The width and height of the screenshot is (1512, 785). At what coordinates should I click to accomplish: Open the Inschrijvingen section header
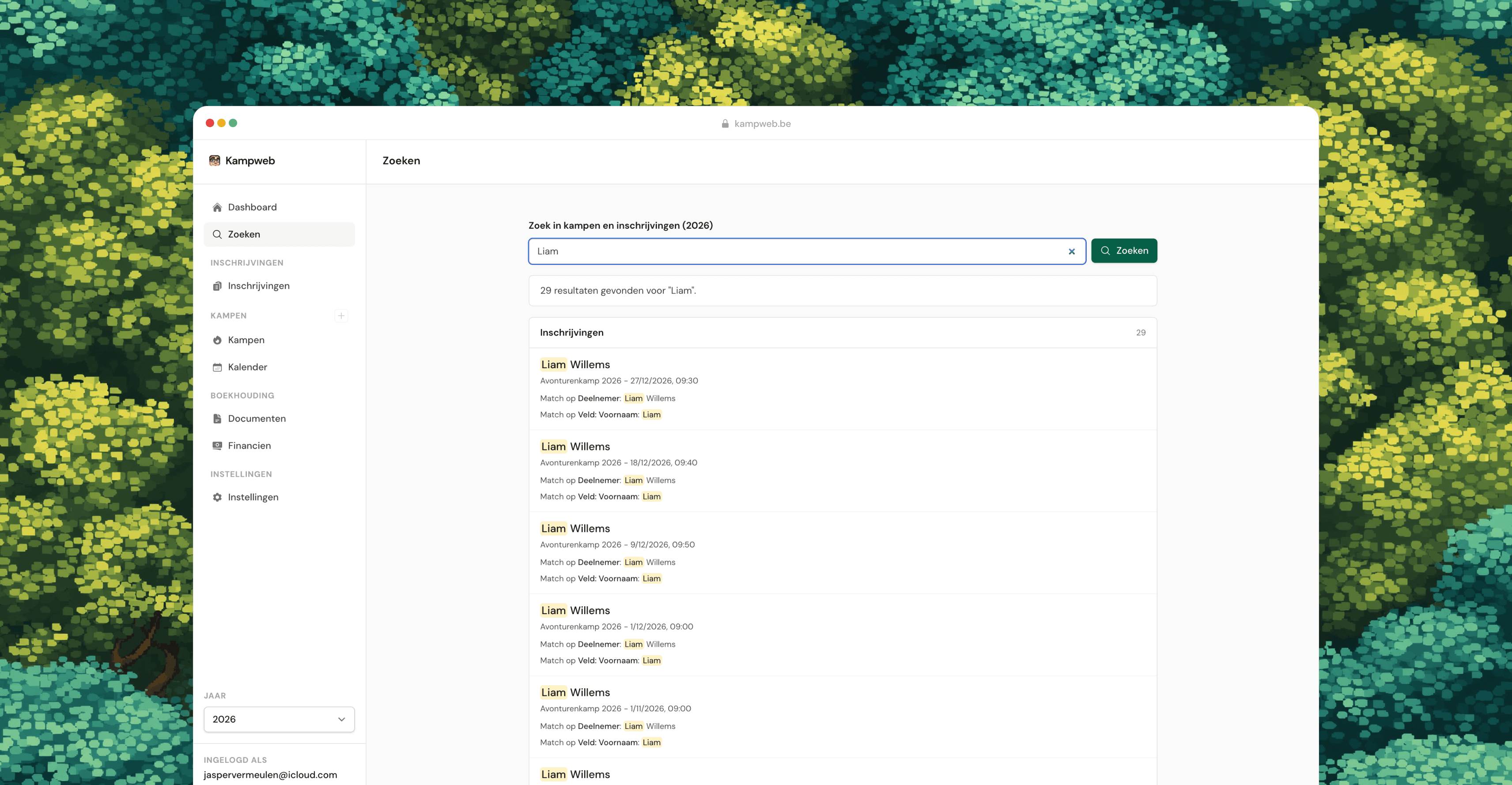[572, 332]
